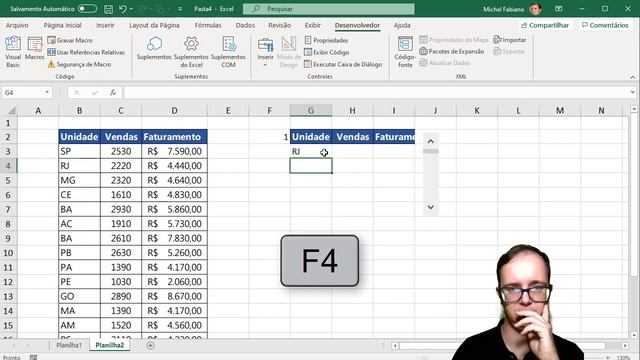Open the undo history dropdown
Screen dimensions: 640x360
(131, 9)
